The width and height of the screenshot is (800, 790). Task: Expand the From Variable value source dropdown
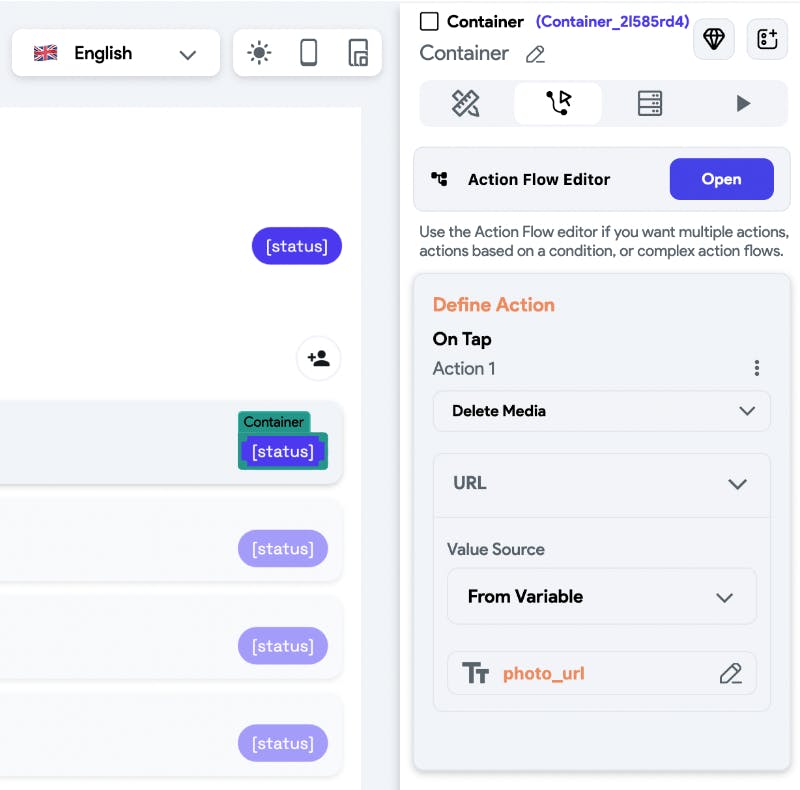pyautogui.click(x=601, y=596)
